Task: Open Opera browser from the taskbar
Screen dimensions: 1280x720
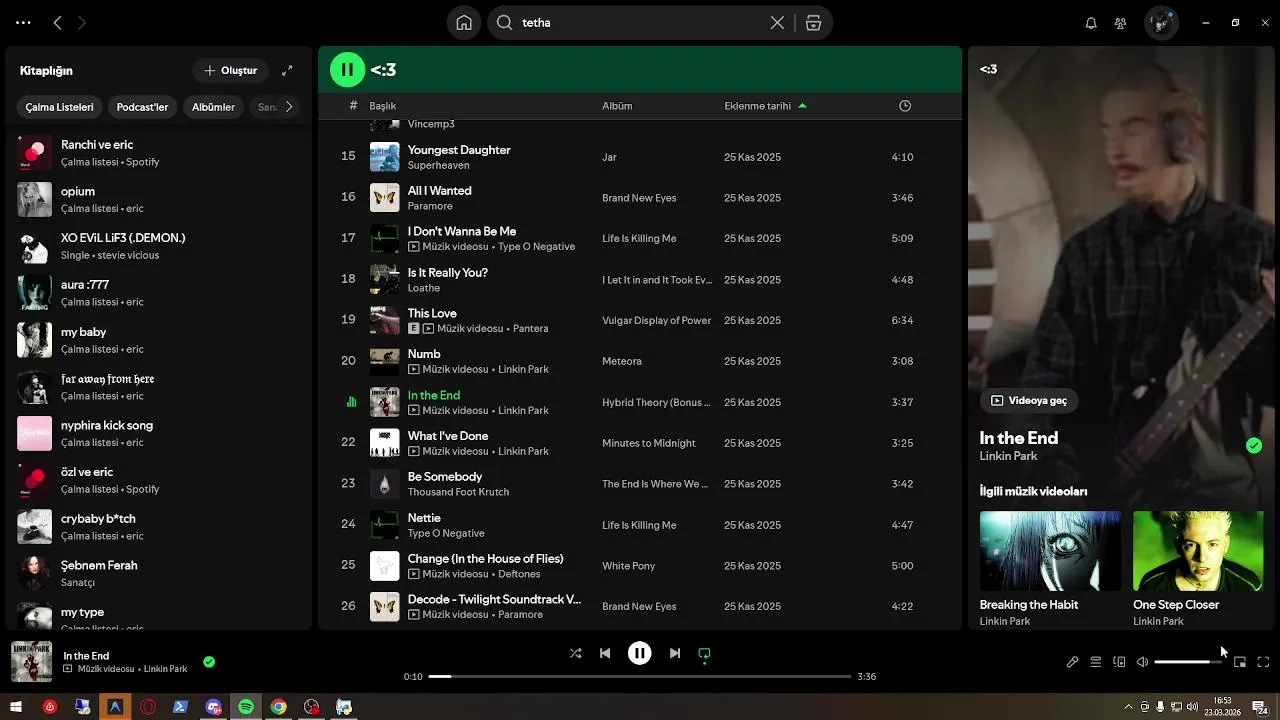Action: click(x=148, y=707)
